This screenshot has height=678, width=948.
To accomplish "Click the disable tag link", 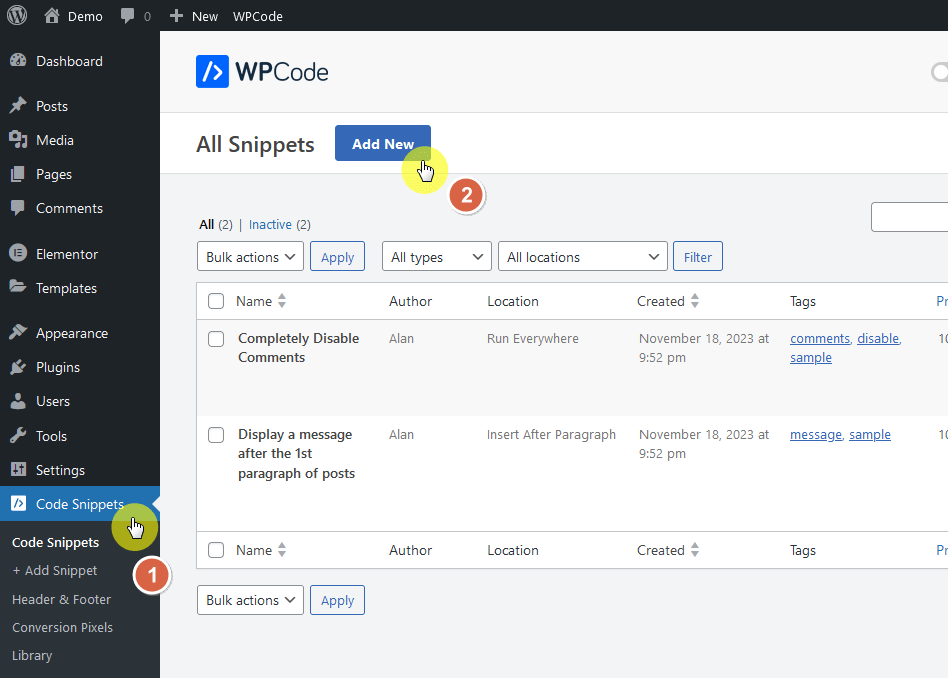I will pyautogui.click(x=878, y=339).
